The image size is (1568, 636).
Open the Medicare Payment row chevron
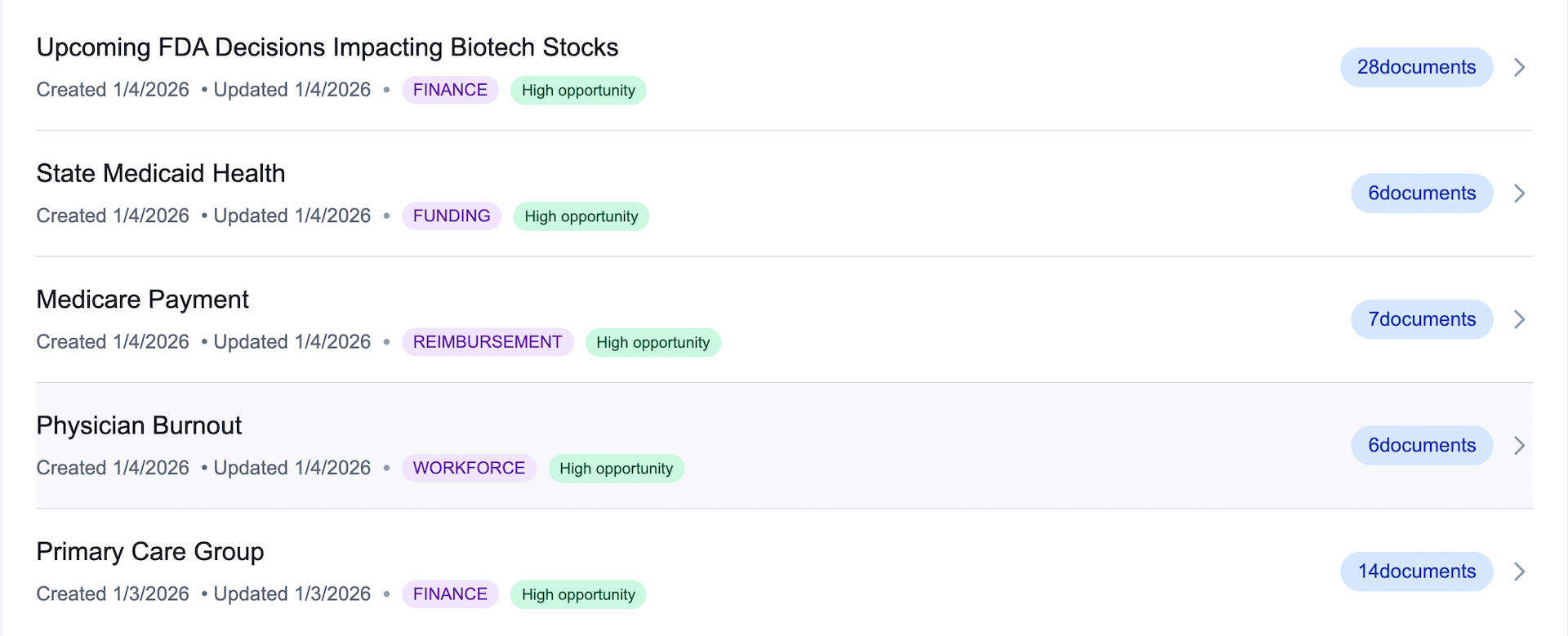pyautogui.click(x=1519, y=319)
